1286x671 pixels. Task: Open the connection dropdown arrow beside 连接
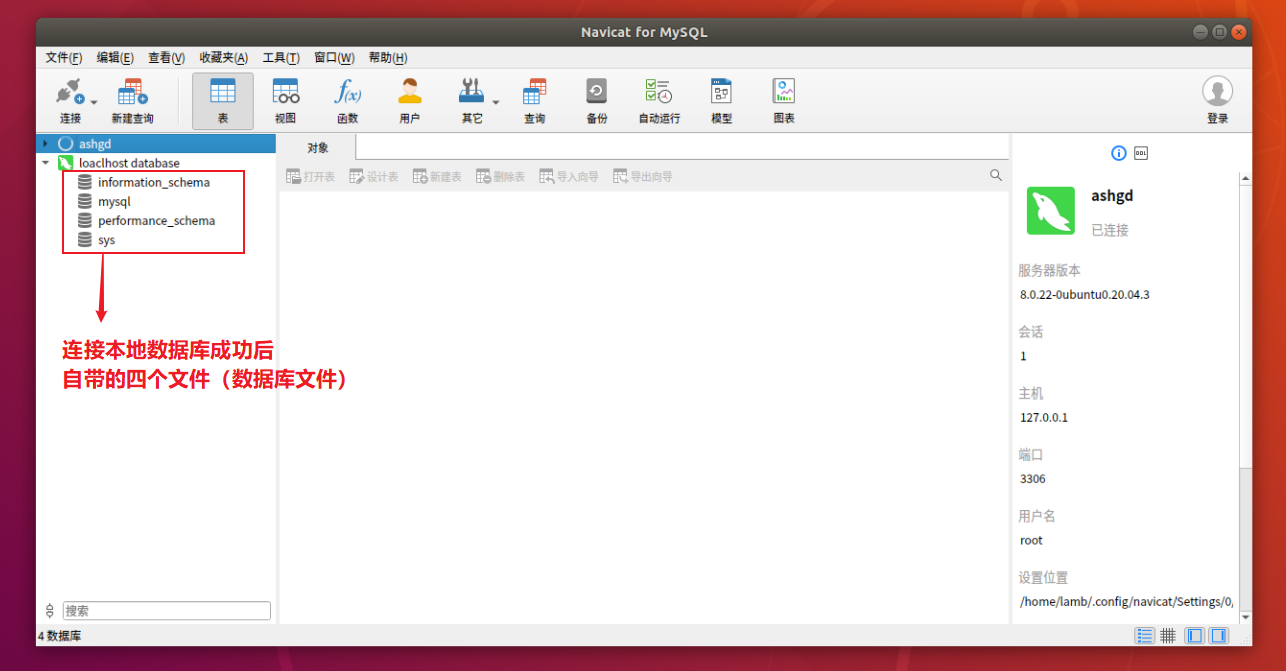click(94, 102)
